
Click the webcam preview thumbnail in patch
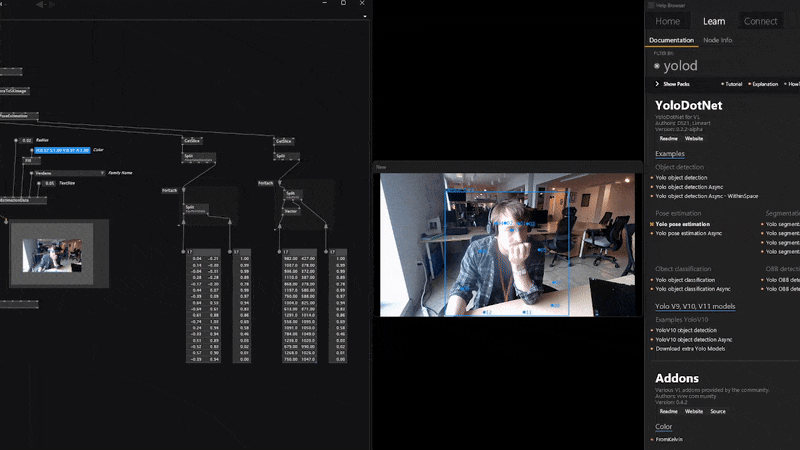[52, 256]
